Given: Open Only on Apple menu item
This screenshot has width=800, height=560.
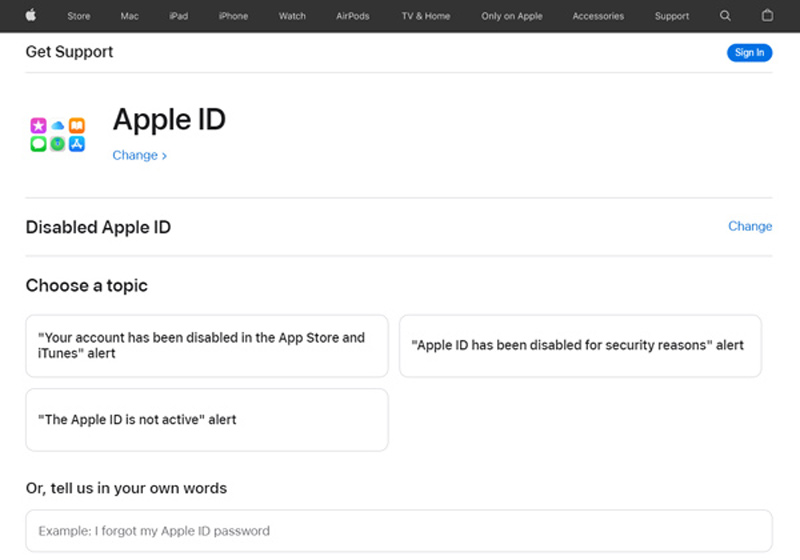Looking at the screenshot, I should click(x=512, y=16).
